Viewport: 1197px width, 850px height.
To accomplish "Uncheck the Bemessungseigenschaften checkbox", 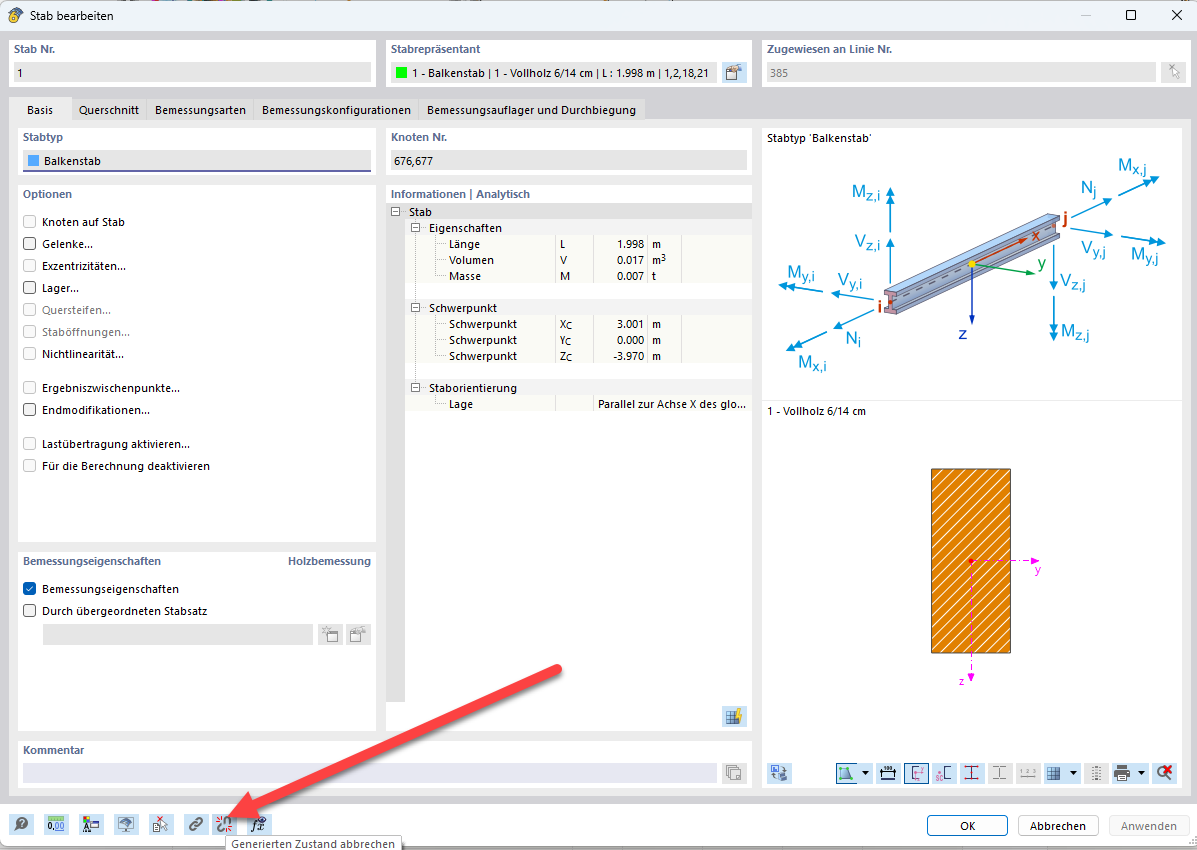I will (x=30, y=589).
